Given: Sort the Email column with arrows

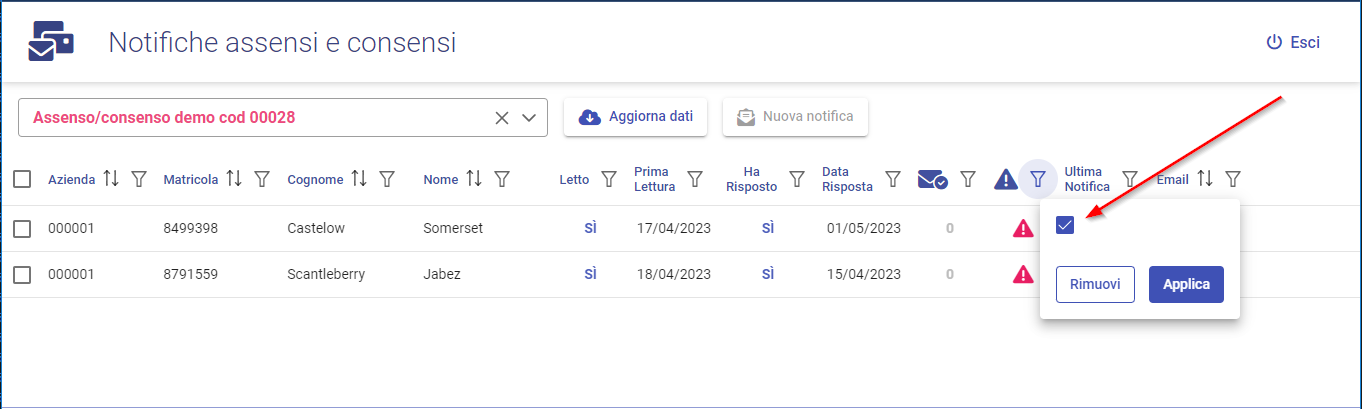Looking at the screenshot, I should point(1205,179).
